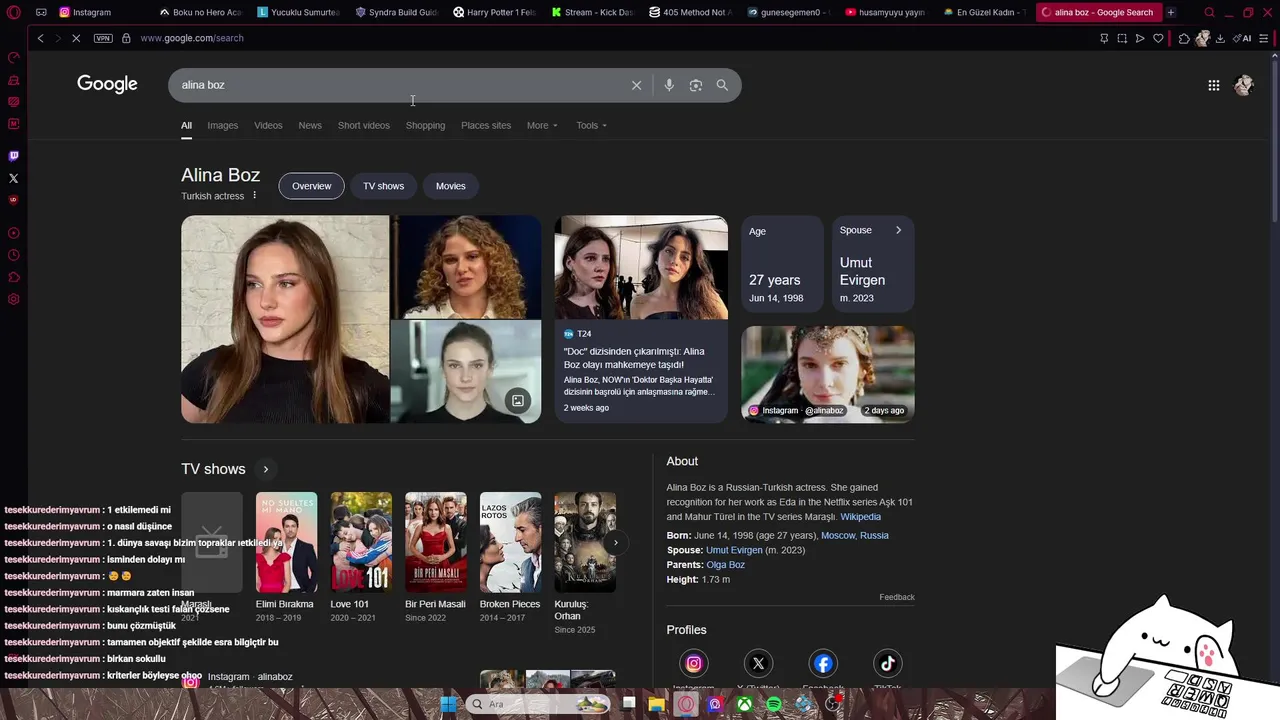The image size is (1280, 720).
Task: Open the player send icon in toolbar
Action: tap(1140, 38)
